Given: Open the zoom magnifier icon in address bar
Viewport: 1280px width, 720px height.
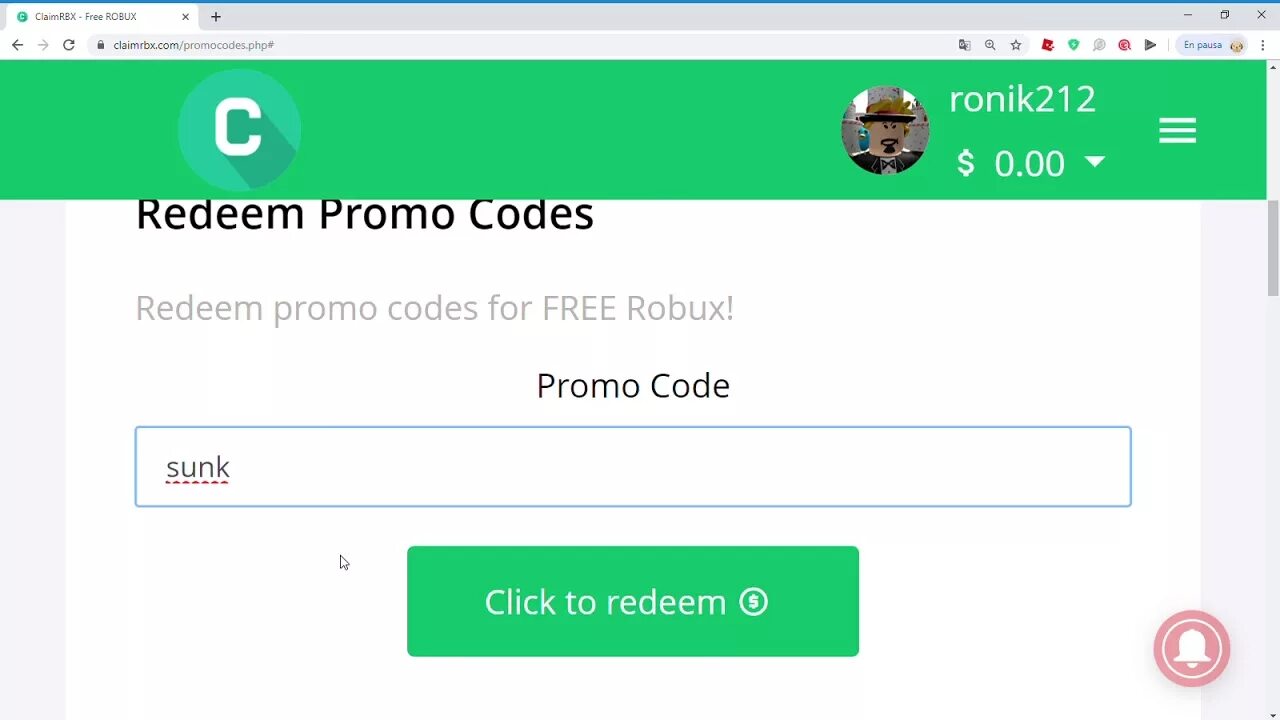Looking at the screenshot, I should 990,45.
